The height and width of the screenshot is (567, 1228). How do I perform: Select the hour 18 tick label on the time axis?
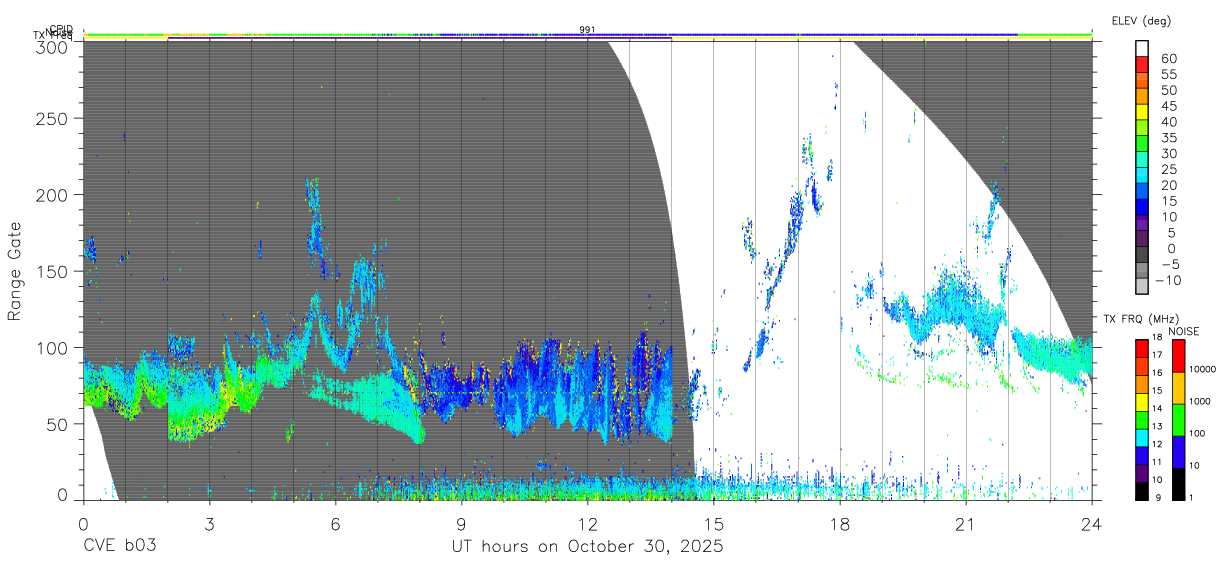(839, 524)
